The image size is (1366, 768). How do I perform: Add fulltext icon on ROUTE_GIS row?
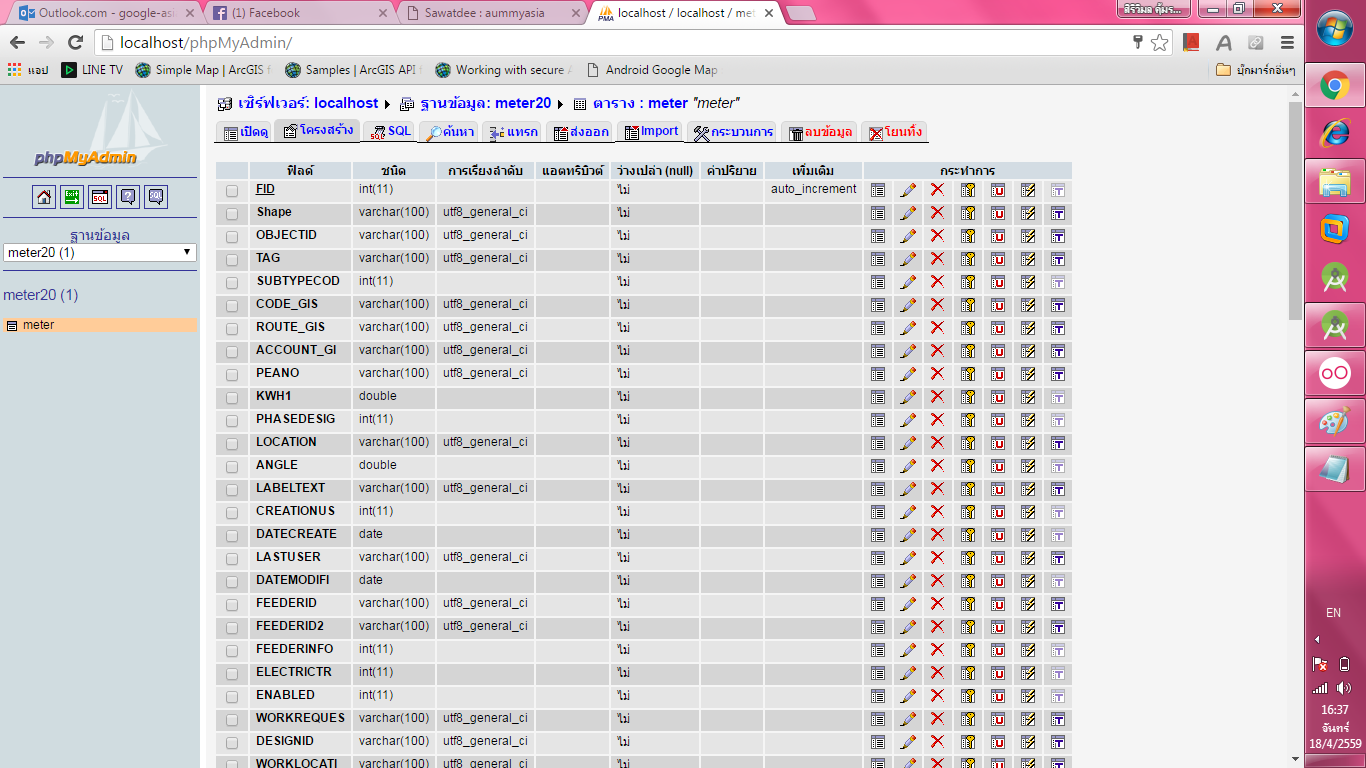pos(1058,328)
